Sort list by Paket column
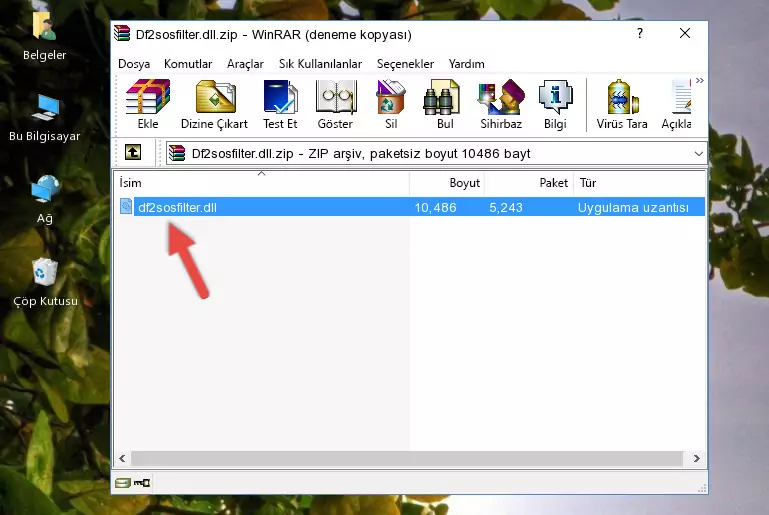 coord(529,183)
